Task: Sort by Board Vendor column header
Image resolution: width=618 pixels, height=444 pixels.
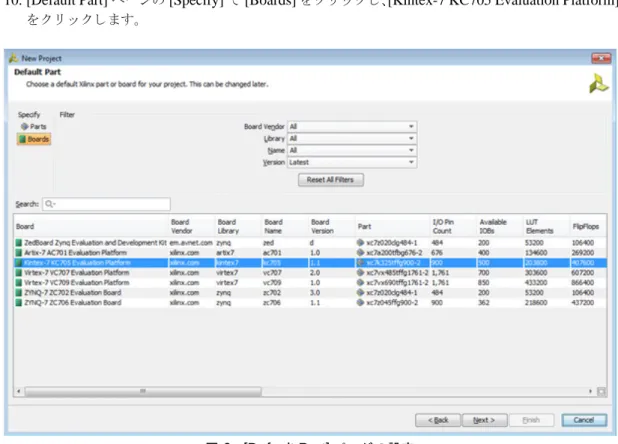Action: click(192, 227)
